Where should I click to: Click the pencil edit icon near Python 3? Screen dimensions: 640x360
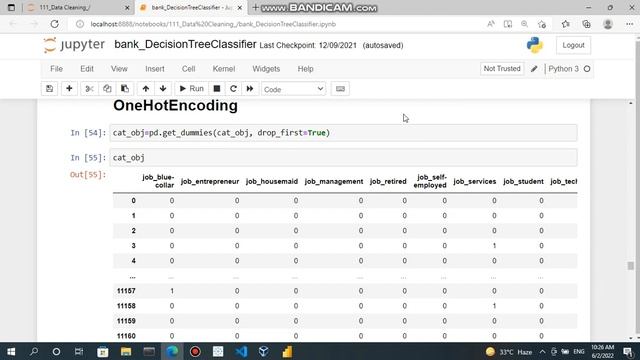[x=534, y=69]
